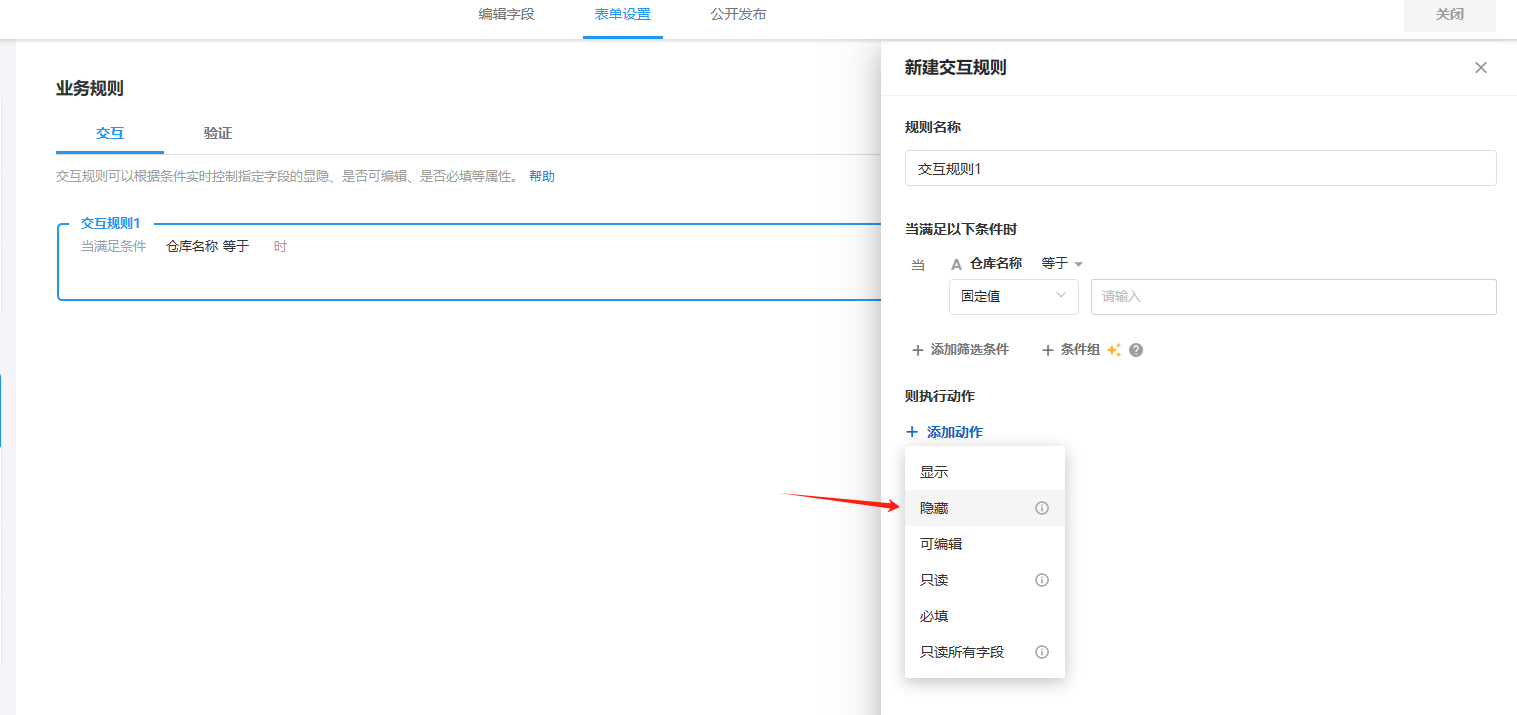Screen dimensions: 1517x715
Task: Open the 等于 operator dropdown
Action: click(x=1061, y=264)
